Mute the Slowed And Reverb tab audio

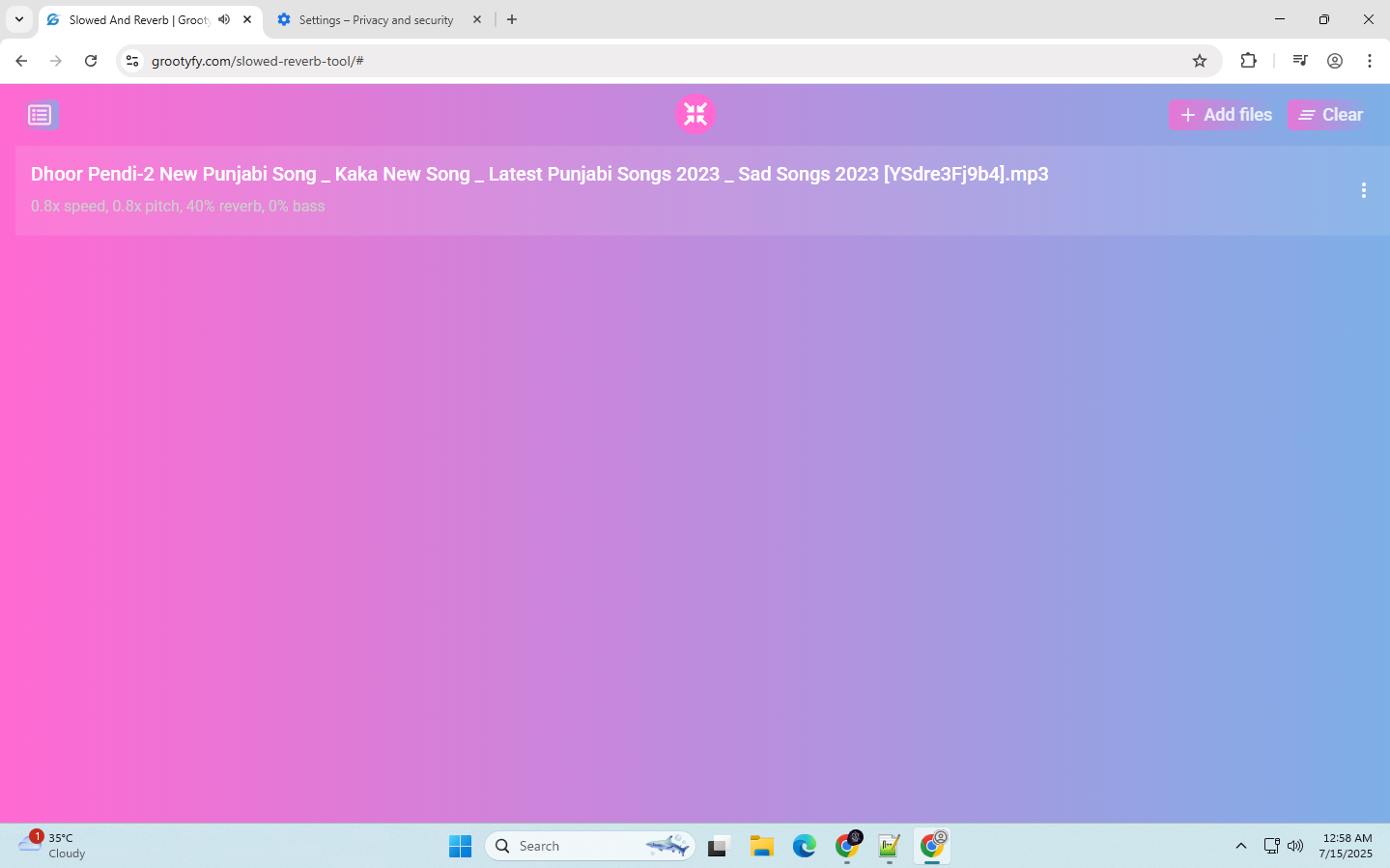click(224, 19)
